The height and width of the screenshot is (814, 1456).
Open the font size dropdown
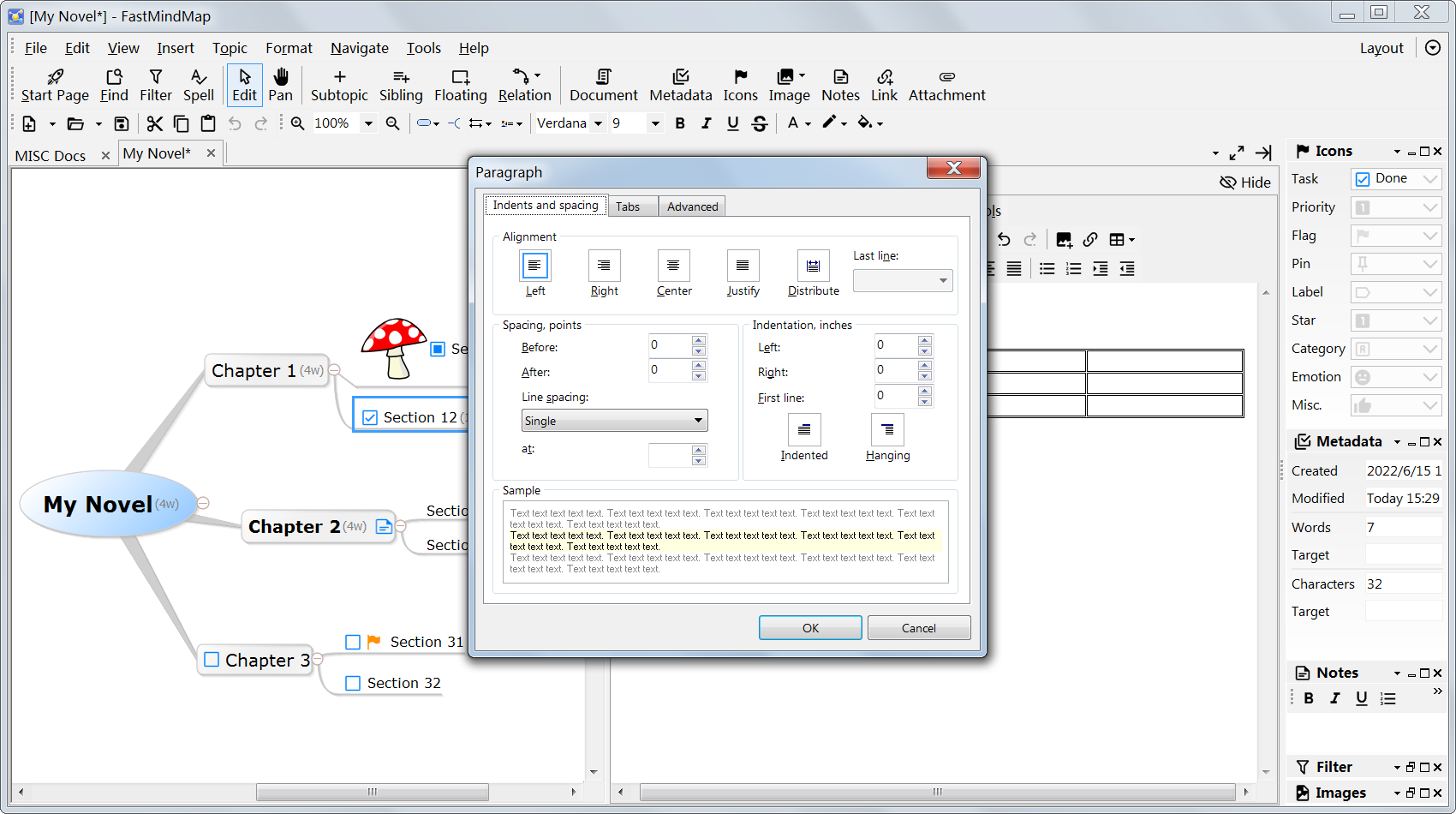click(x=655, y=123)
